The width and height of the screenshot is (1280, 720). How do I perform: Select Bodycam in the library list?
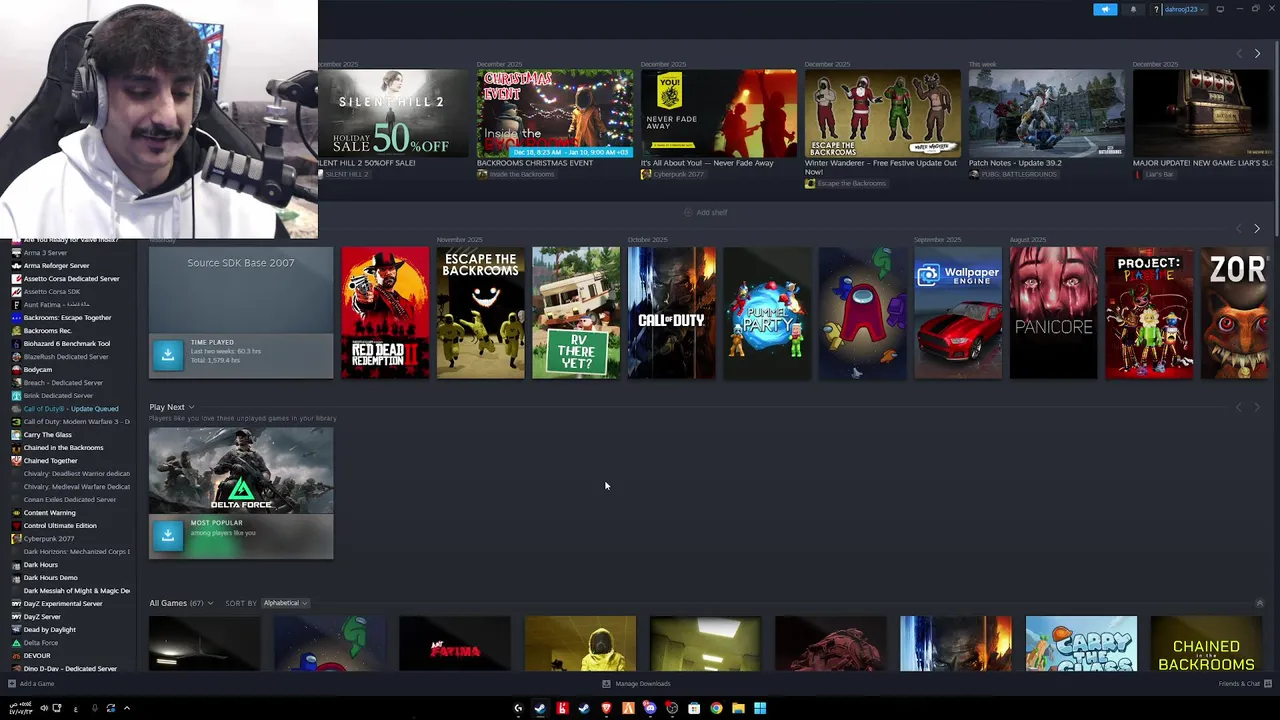pos(38,370)
